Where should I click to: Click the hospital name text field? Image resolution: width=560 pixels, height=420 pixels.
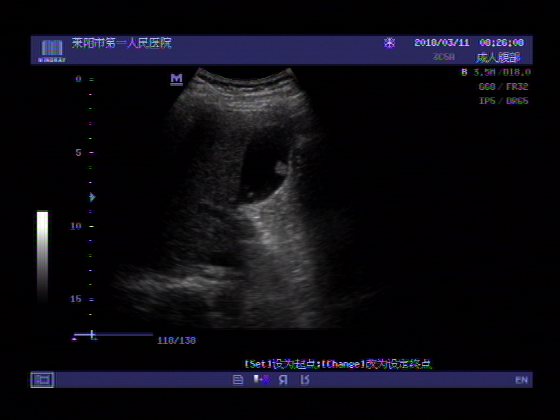121,43
